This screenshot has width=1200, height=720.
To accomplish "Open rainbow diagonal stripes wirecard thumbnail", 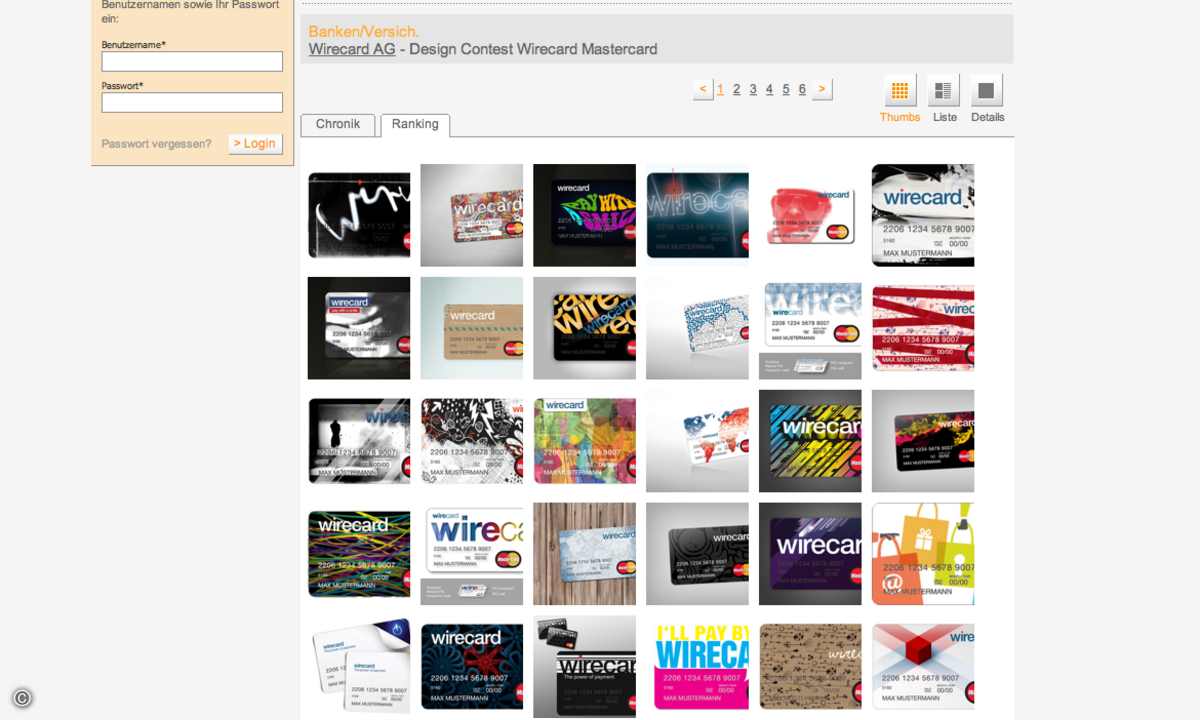I will [x=810, y=441].
